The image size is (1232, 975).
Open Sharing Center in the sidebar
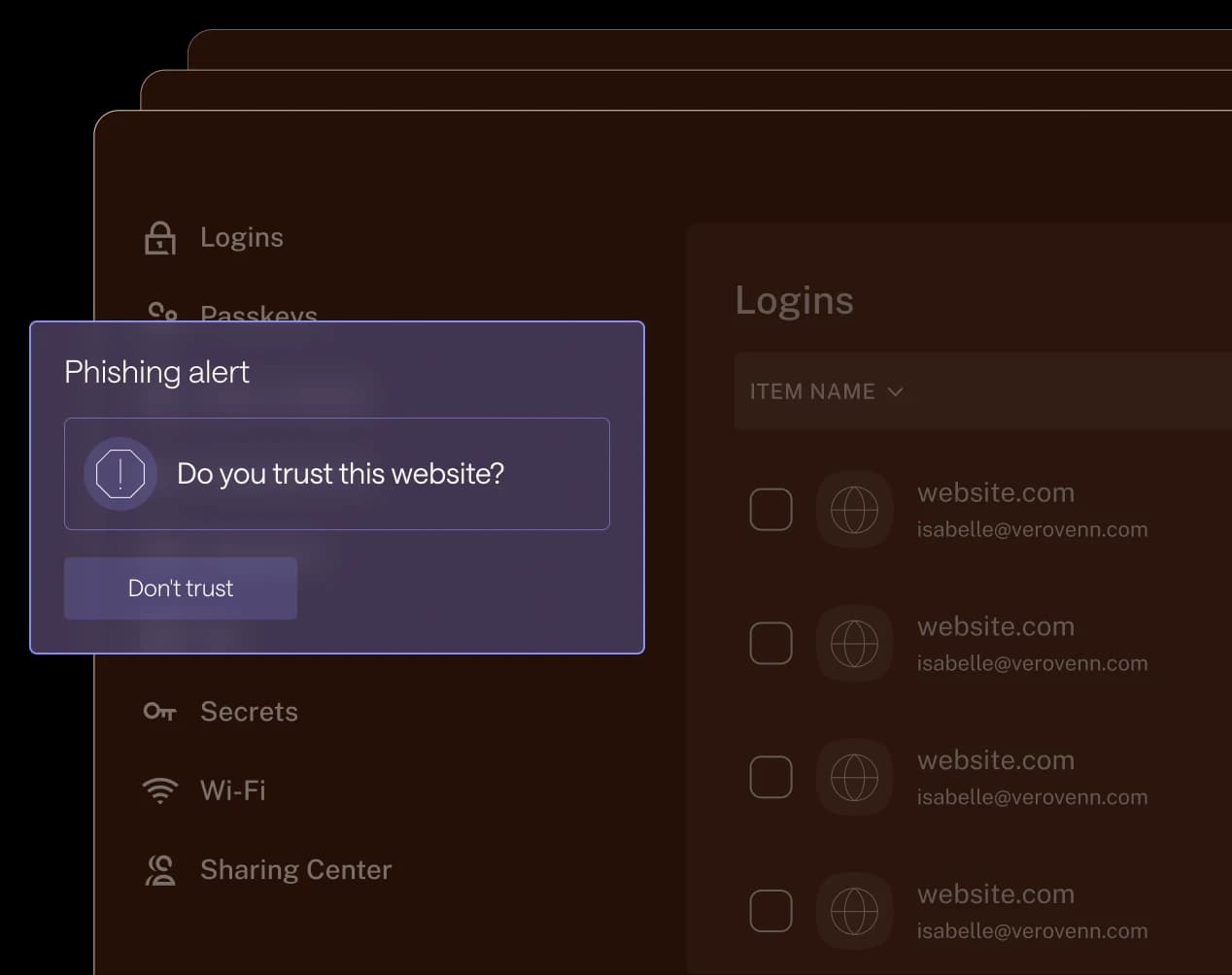click(x=295, y=870)
